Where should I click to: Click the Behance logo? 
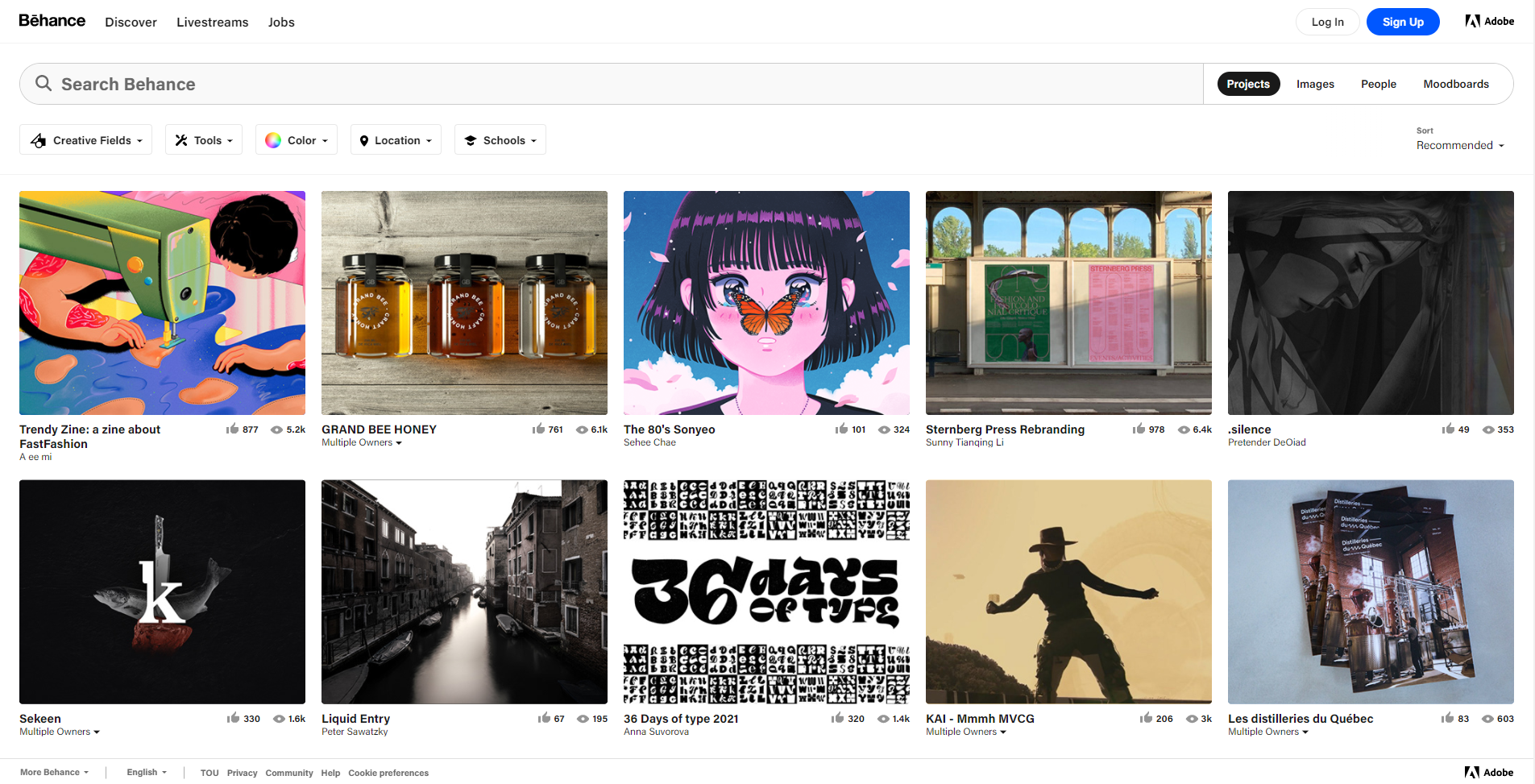[52, 21]
